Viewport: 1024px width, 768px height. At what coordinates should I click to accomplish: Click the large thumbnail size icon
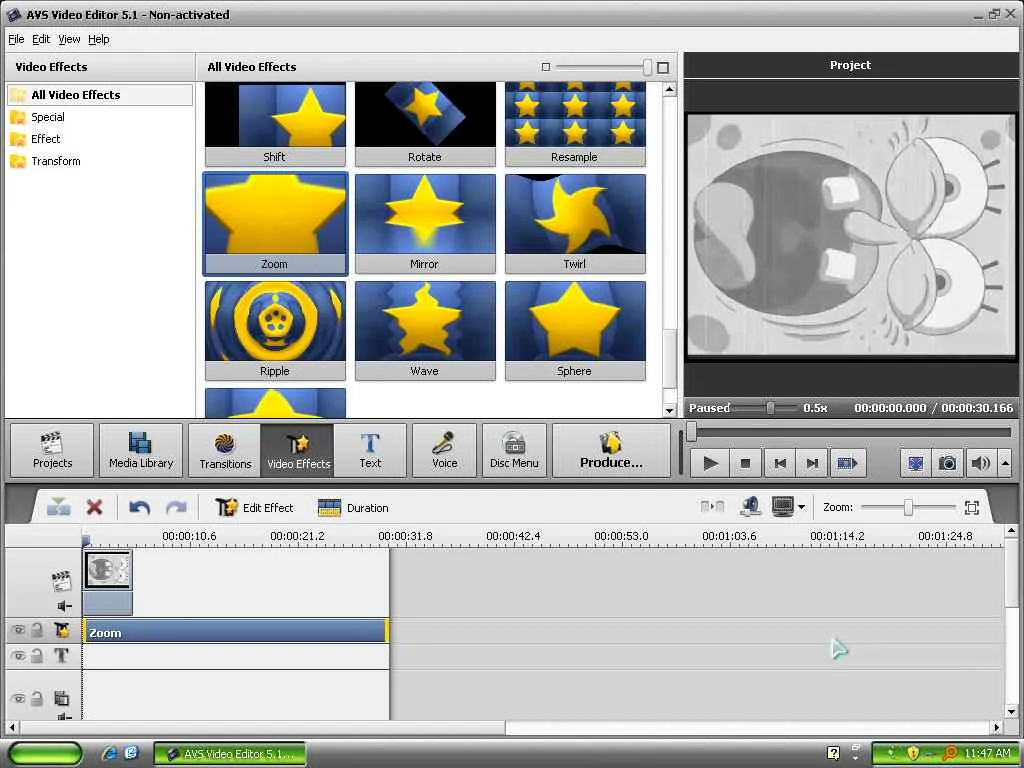point(663,67)
